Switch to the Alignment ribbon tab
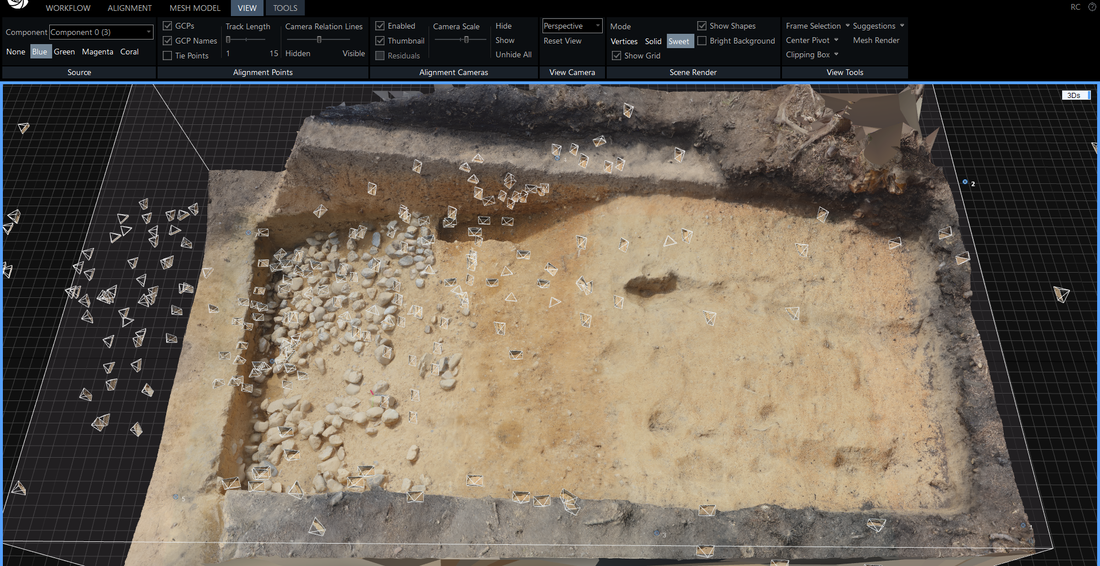1100x566 pixels. pos(129,8)
